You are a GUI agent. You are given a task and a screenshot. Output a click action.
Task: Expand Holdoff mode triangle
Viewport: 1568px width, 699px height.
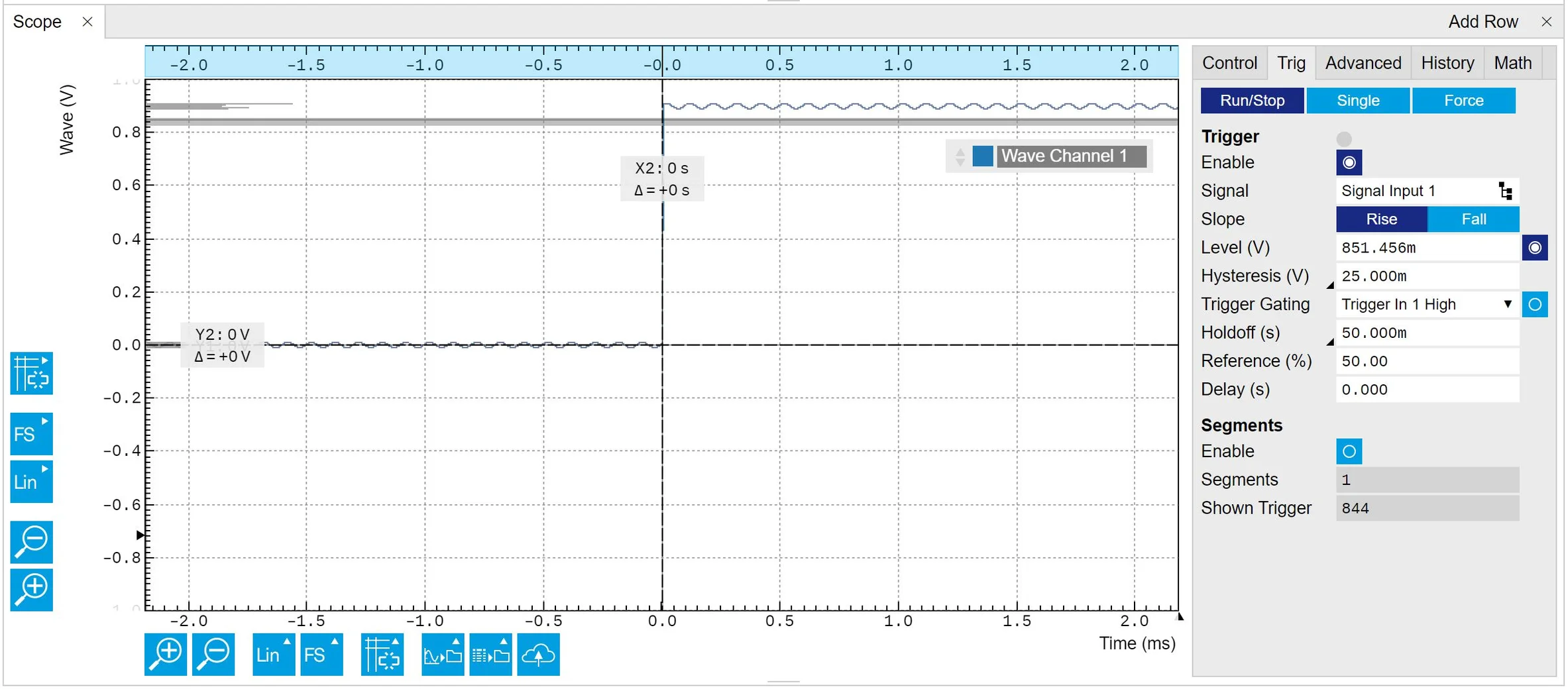(x=1329, y=342)
